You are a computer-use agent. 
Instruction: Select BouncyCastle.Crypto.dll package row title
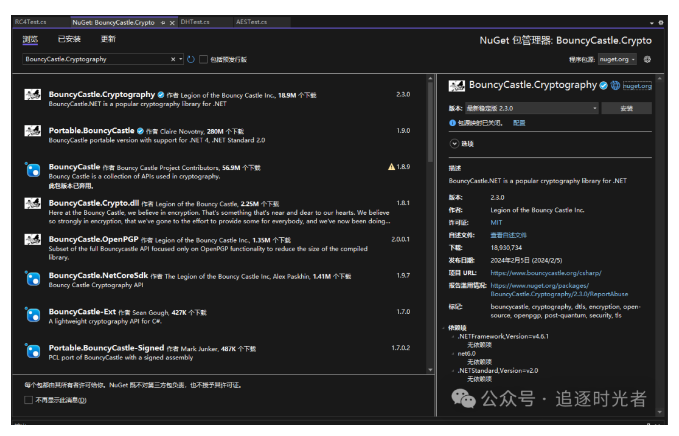click(94, 203)
